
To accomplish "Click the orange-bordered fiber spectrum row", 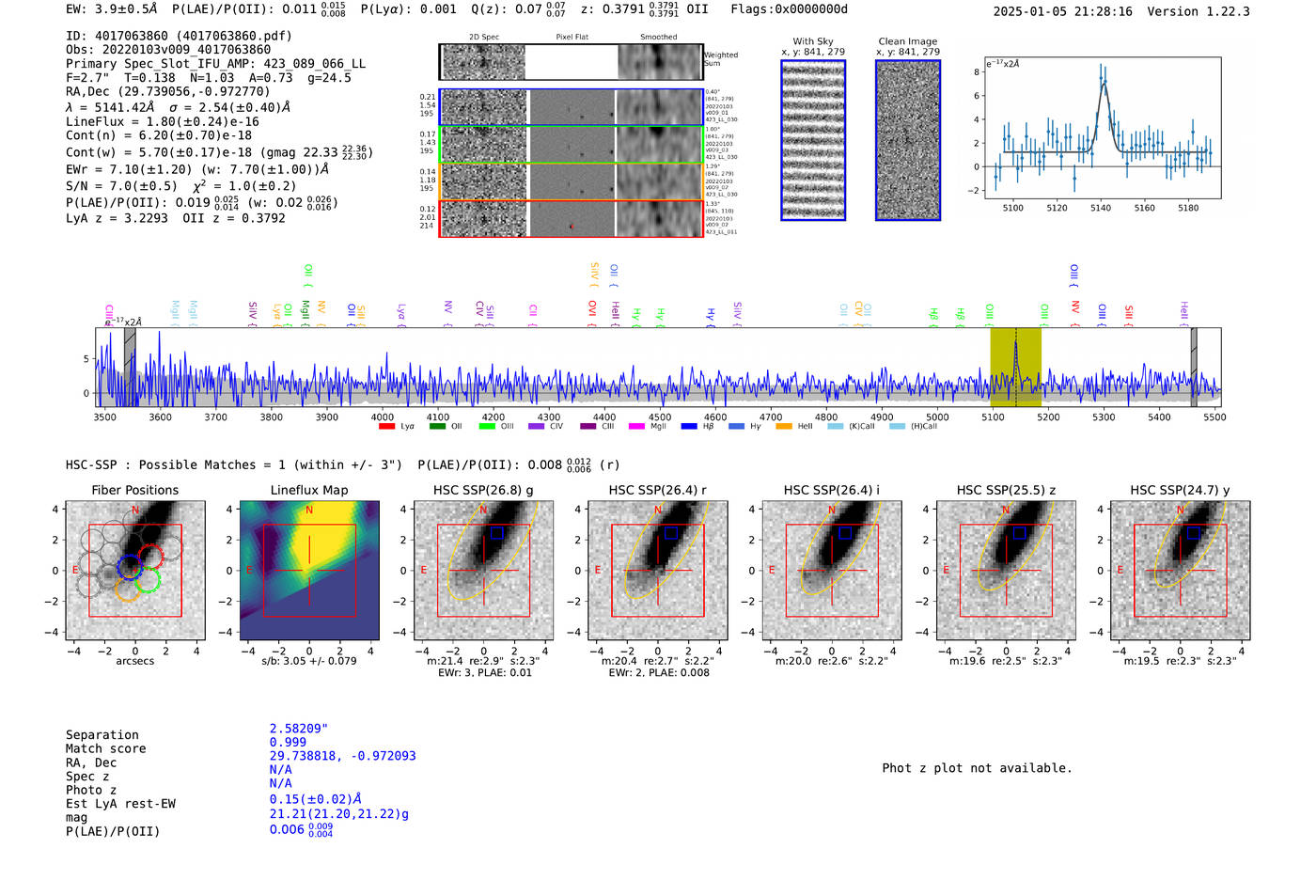I will 571,181.
